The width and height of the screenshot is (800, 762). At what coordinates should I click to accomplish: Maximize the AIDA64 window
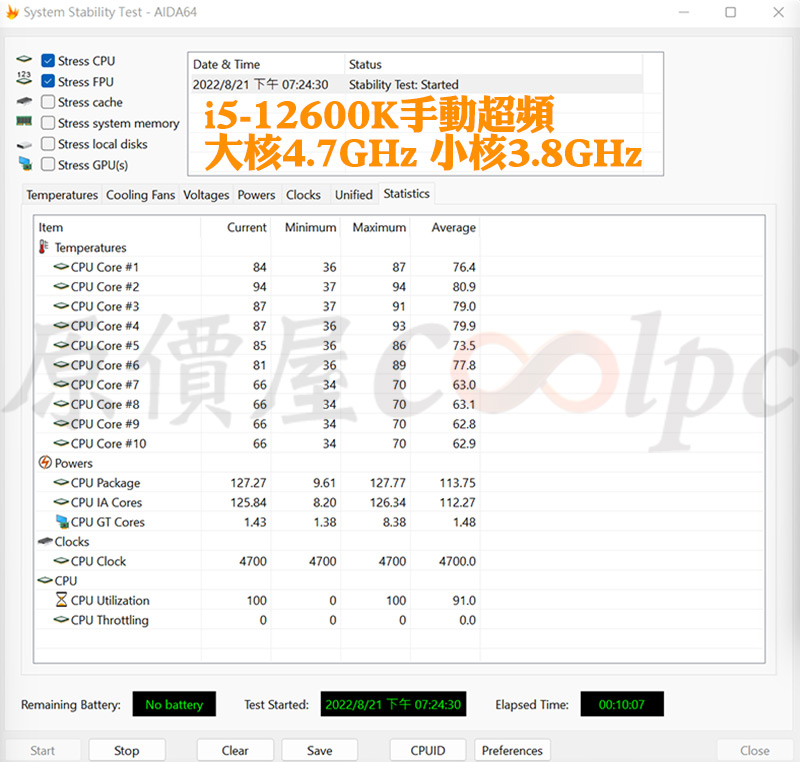(731, 12)
